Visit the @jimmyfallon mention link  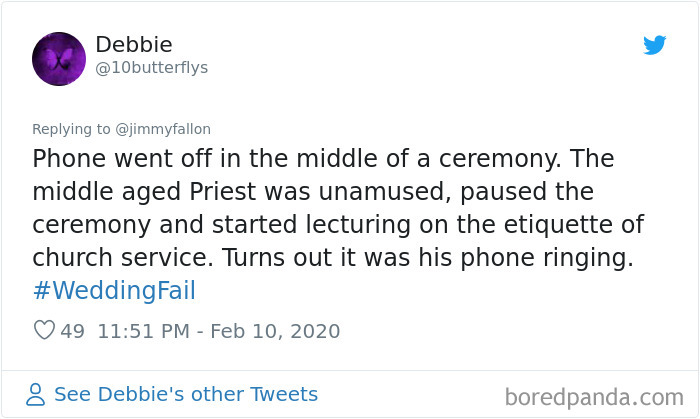[164, 129]
